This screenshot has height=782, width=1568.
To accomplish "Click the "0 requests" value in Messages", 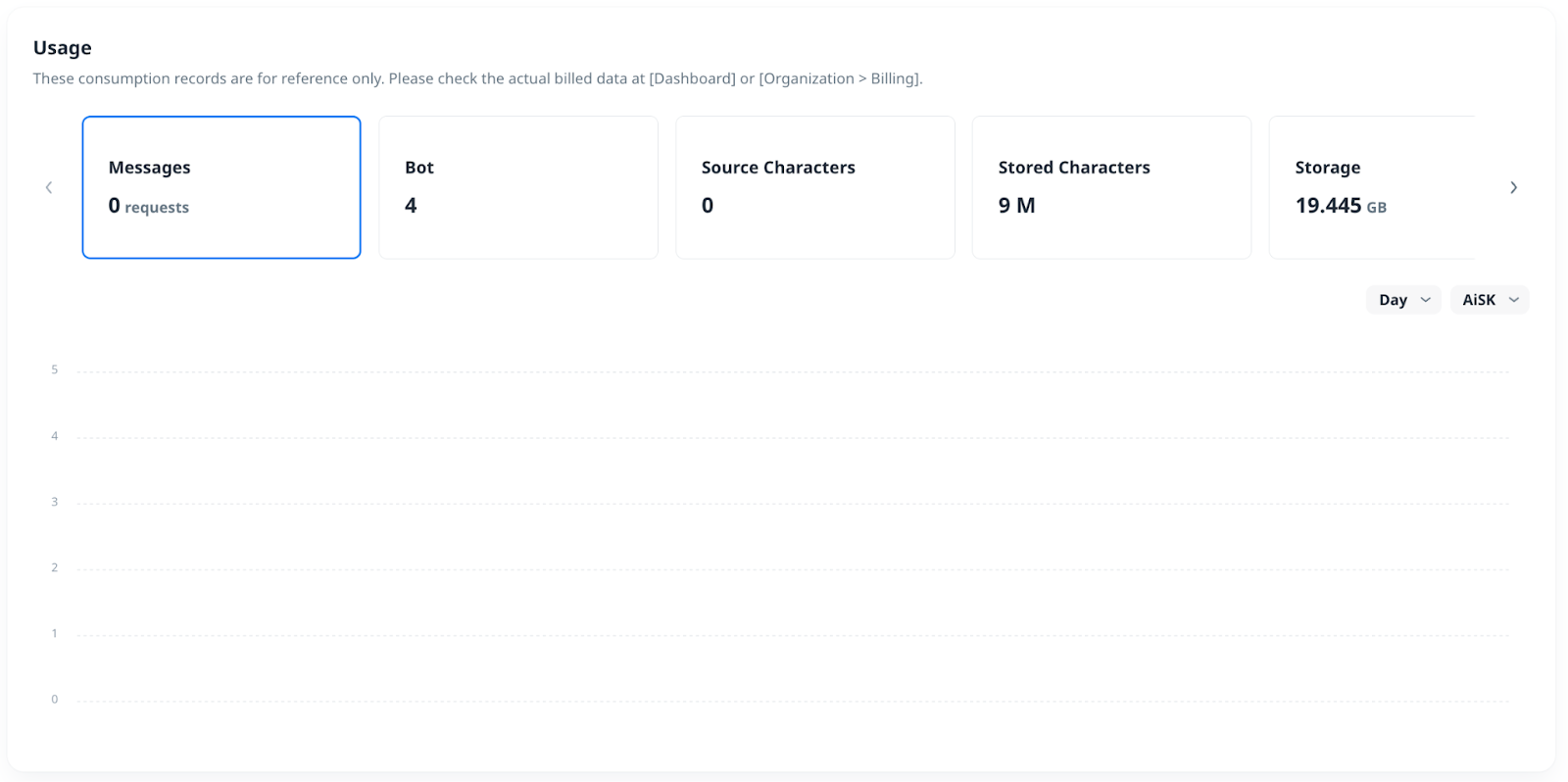I will (149, 206).
